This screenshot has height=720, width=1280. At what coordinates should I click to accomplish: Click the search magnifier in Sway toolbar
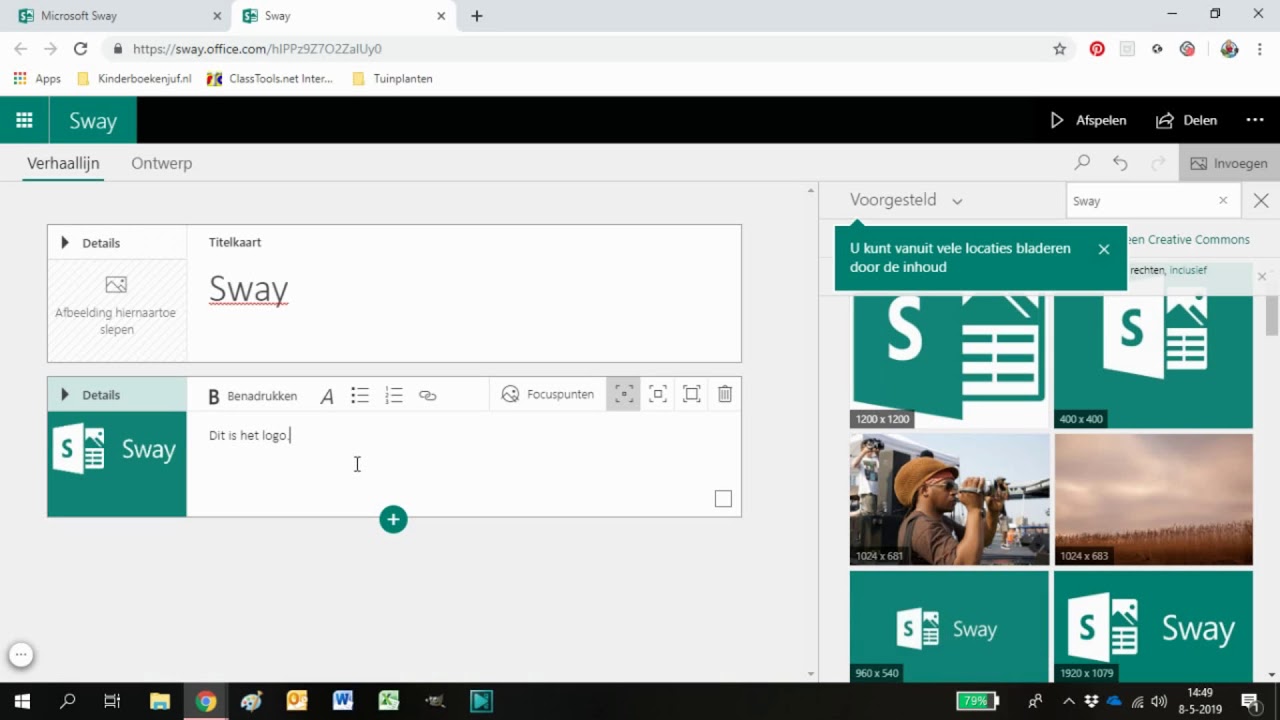(1082, 163)
